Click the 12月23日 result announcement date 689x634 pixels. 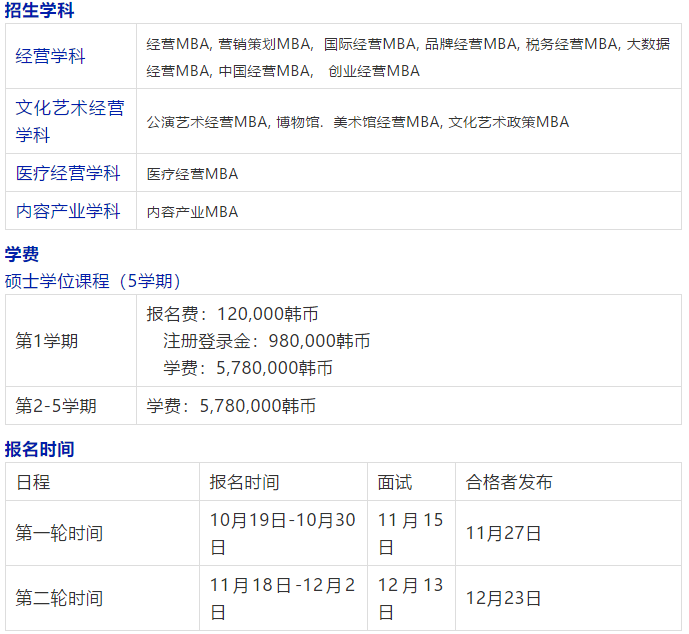pyautogui.click(x=503, y=598)
